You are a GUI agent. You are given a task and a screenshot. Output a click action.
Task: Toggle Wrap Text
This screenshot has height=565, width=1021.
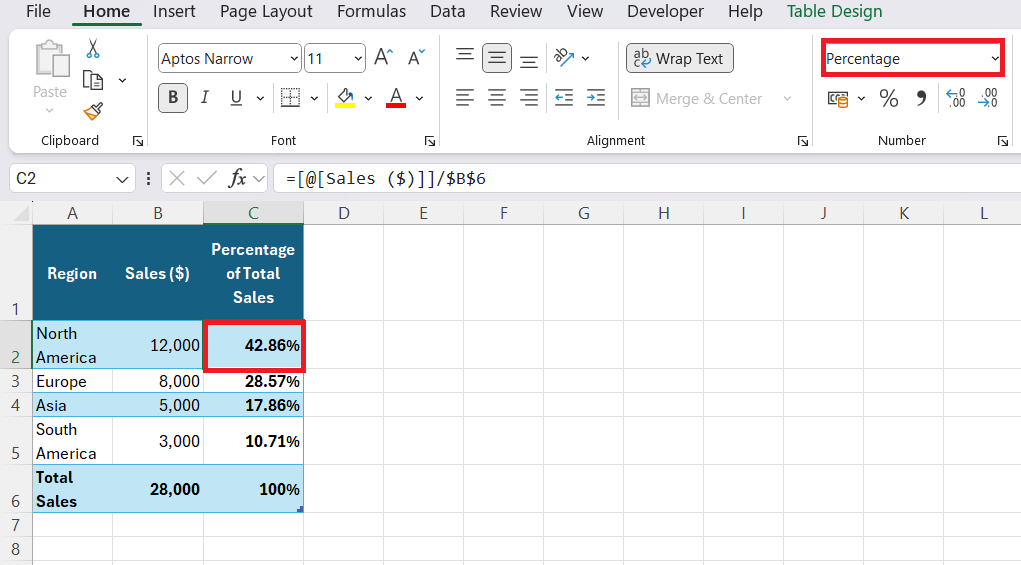680,59
